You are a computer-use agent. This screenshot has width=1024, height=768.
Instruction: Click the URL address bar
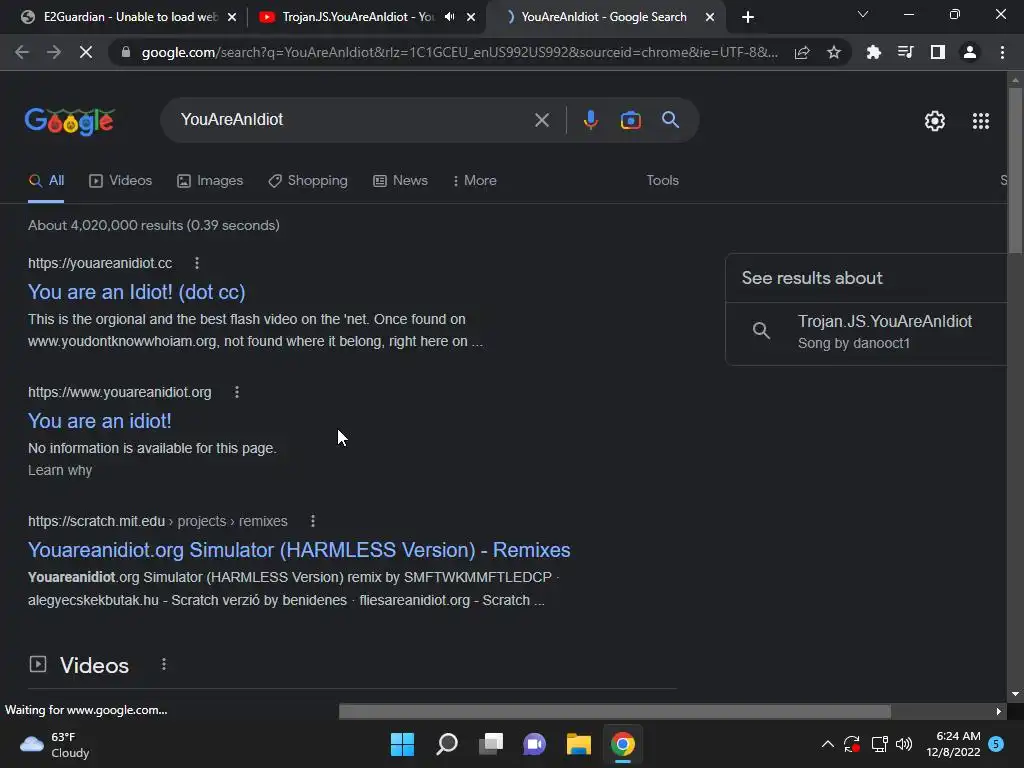pos(459,52)
